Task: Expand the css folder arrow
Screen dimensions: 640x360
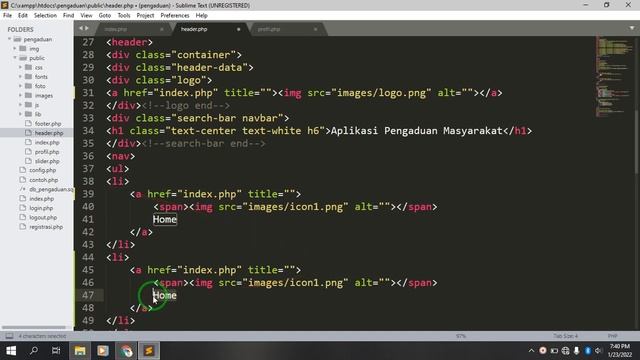Action: (20, 67)
